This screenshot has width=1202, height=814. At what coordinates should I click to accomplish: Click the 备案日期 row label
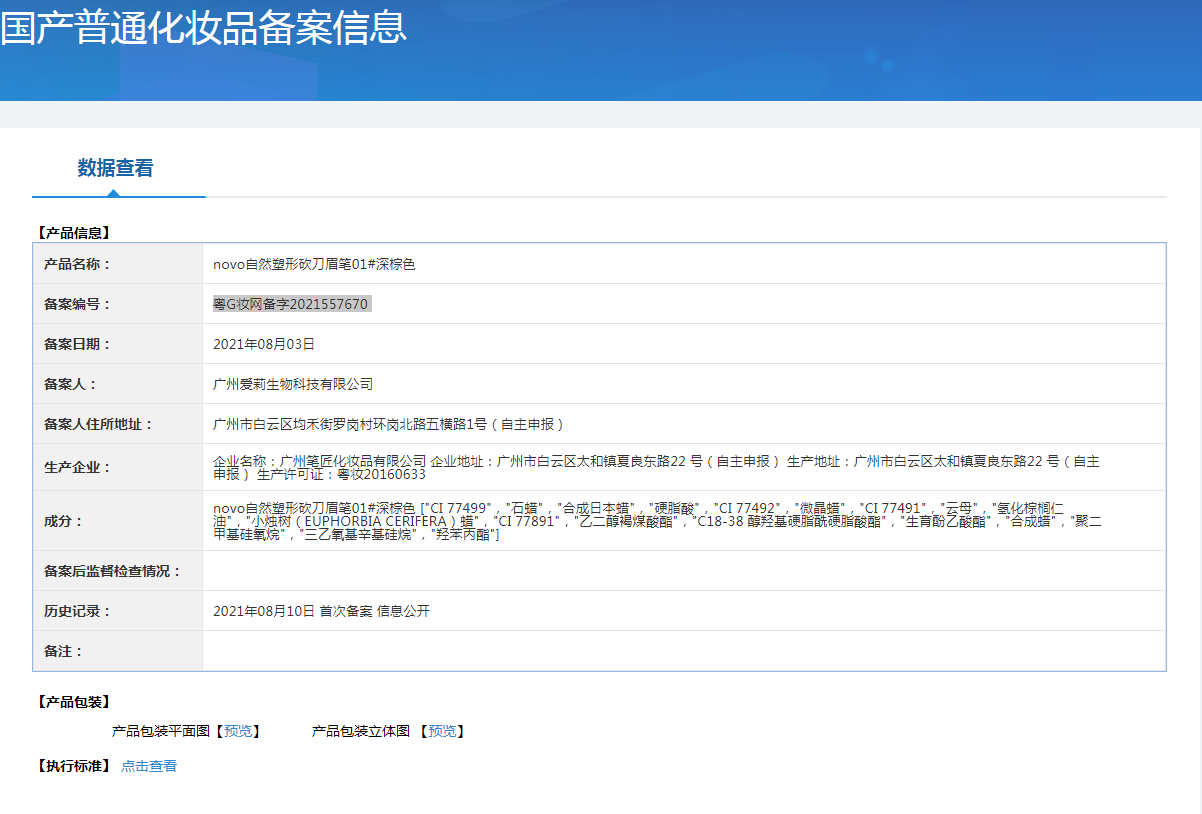tap(78, 344)
